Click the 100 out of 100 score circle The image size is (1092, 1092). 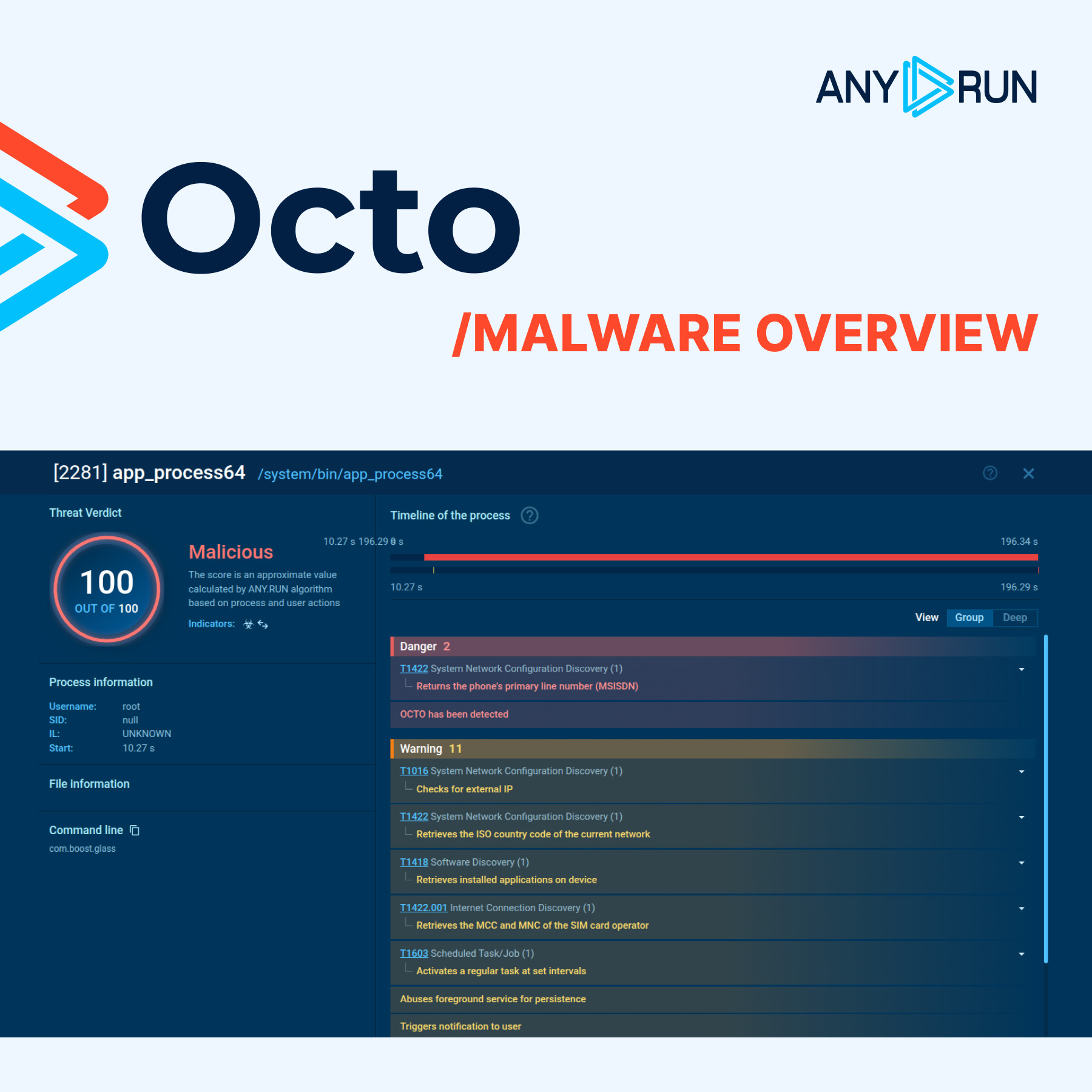(x=107, y=588)
